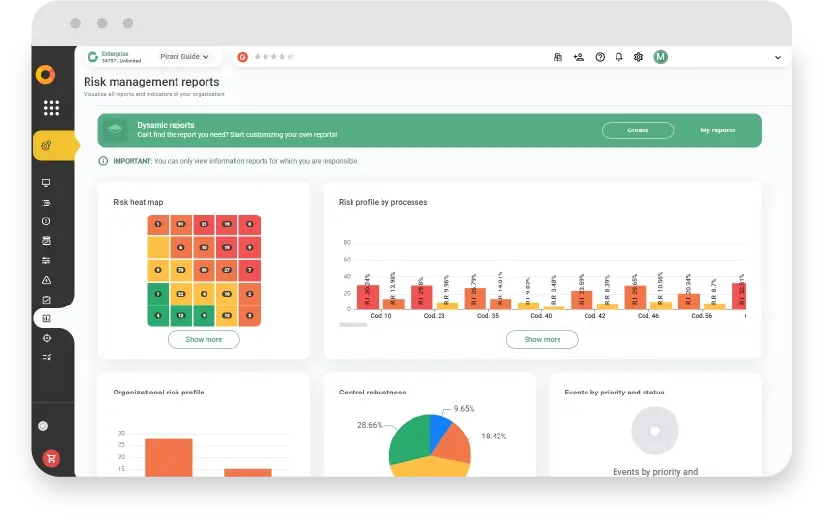This screenshot has width=830, height=524.
Task: Click Create dynamic report button
Action: point(637,130)
